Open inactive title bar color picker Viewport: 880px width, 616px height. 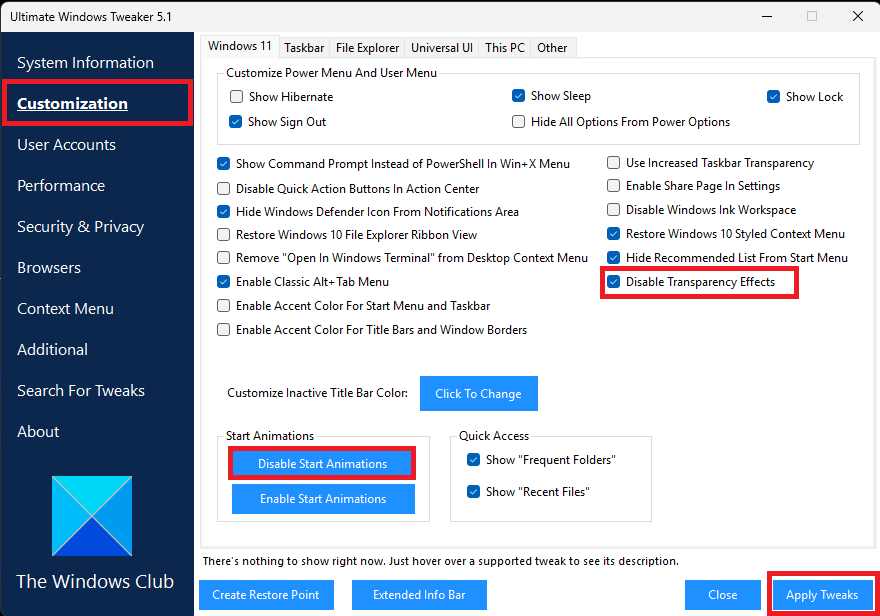478,393
